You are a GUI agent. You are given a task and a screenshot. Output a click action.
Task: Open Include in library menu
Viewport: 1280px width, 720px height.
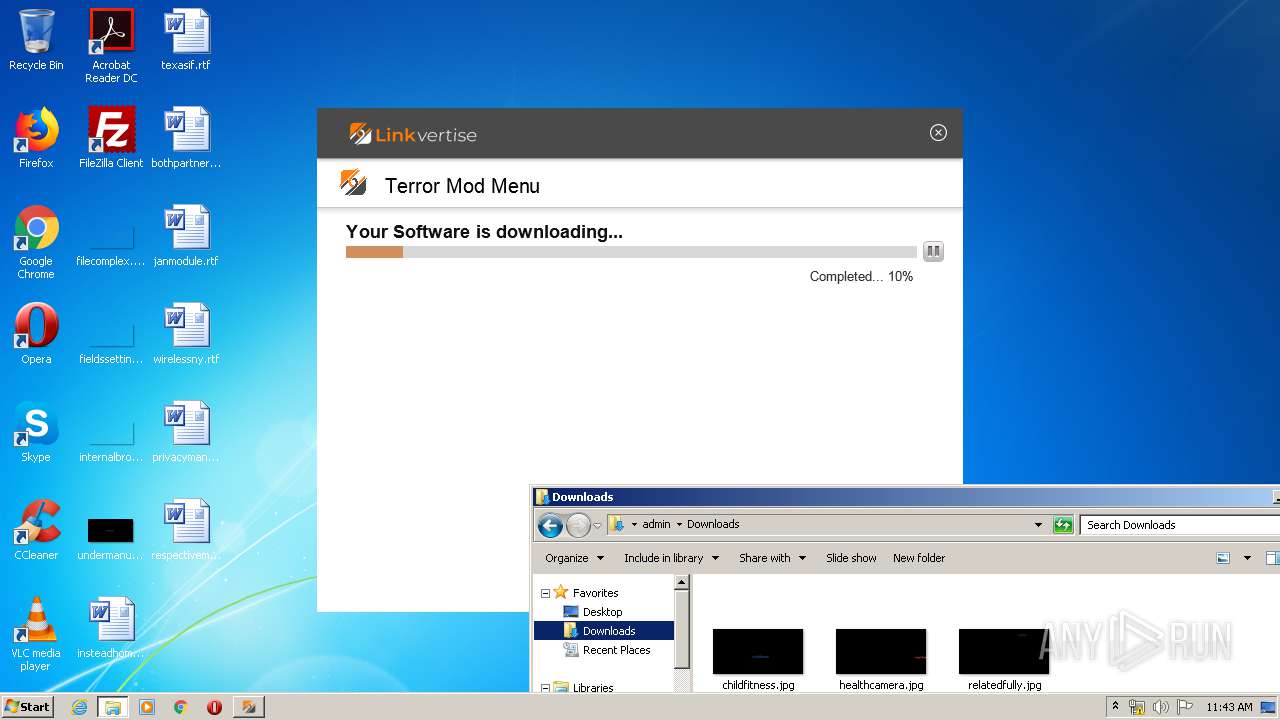coord(671,558)
